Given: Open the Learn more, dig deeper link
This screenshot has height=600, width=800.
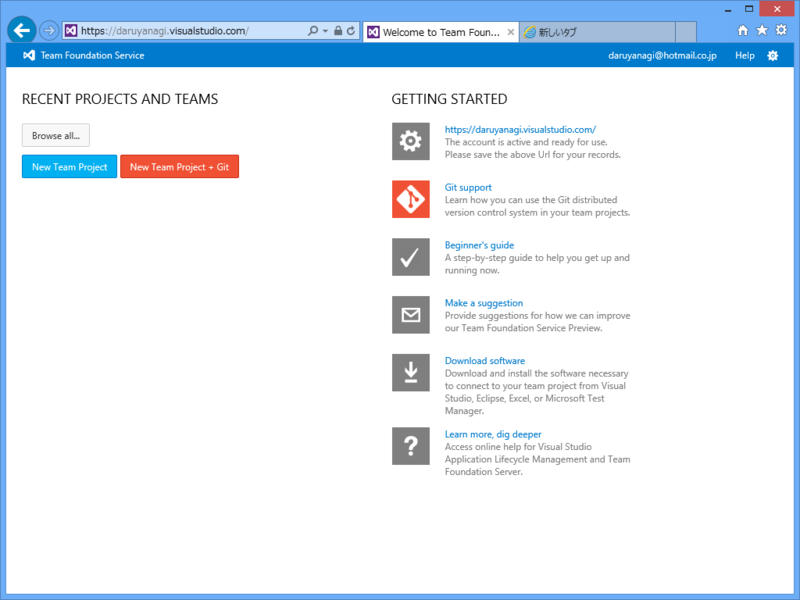Looking at the screenshot, I should click(493, 434).
